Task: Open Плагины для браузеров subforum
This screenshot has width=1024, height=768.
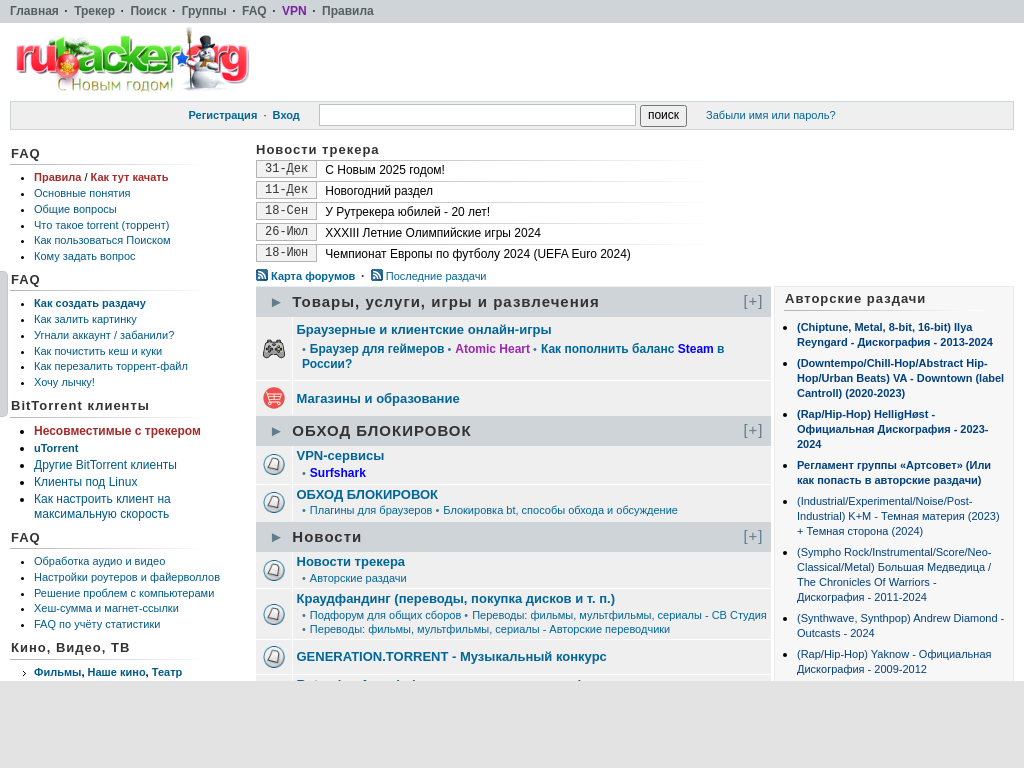Action: pyautogui.click(x=371, y=510)
